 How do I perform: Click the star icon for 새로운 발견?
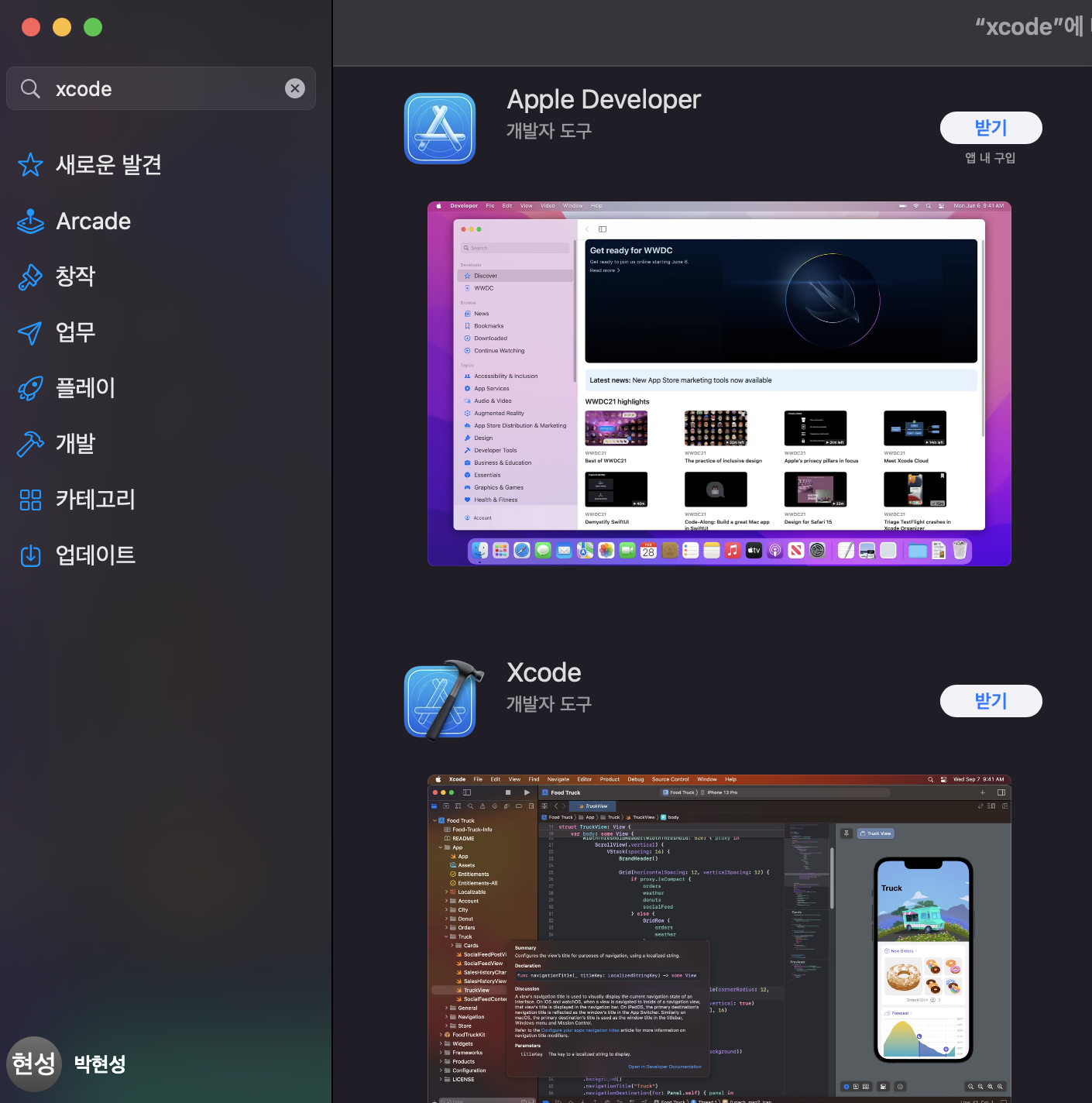tap(30, 164)
